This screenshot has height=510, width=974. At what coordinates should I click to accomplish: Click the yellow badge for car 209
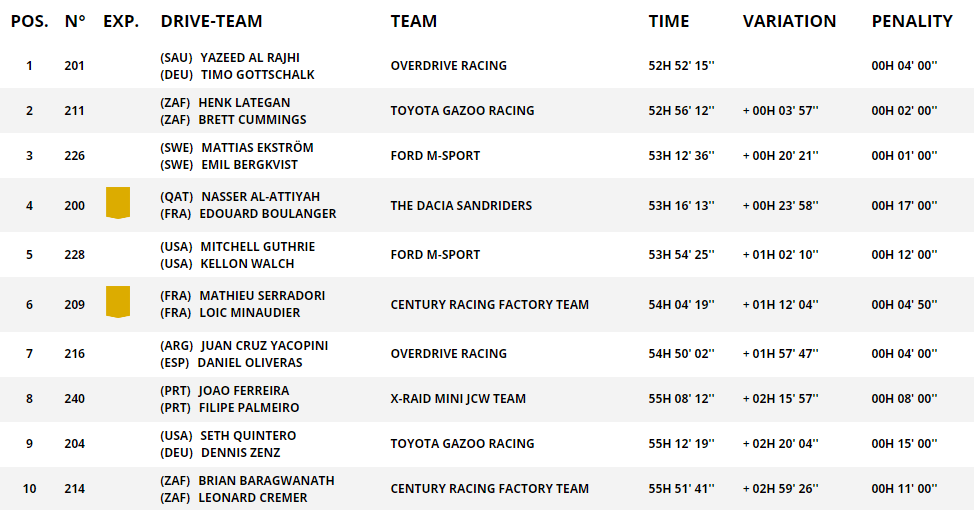click(x=118, y=302)
